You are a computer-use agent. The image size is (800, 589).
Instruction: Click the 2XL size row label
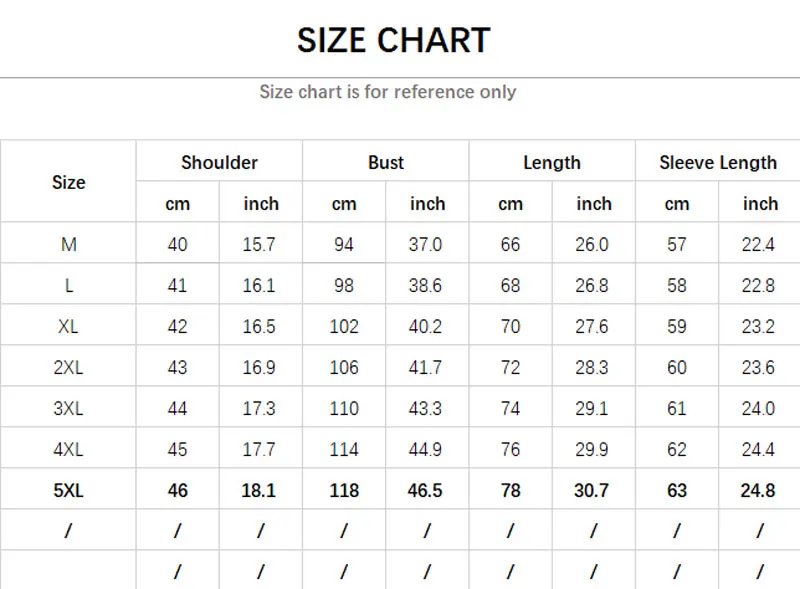pyautogui.click(x=69, y=368)
